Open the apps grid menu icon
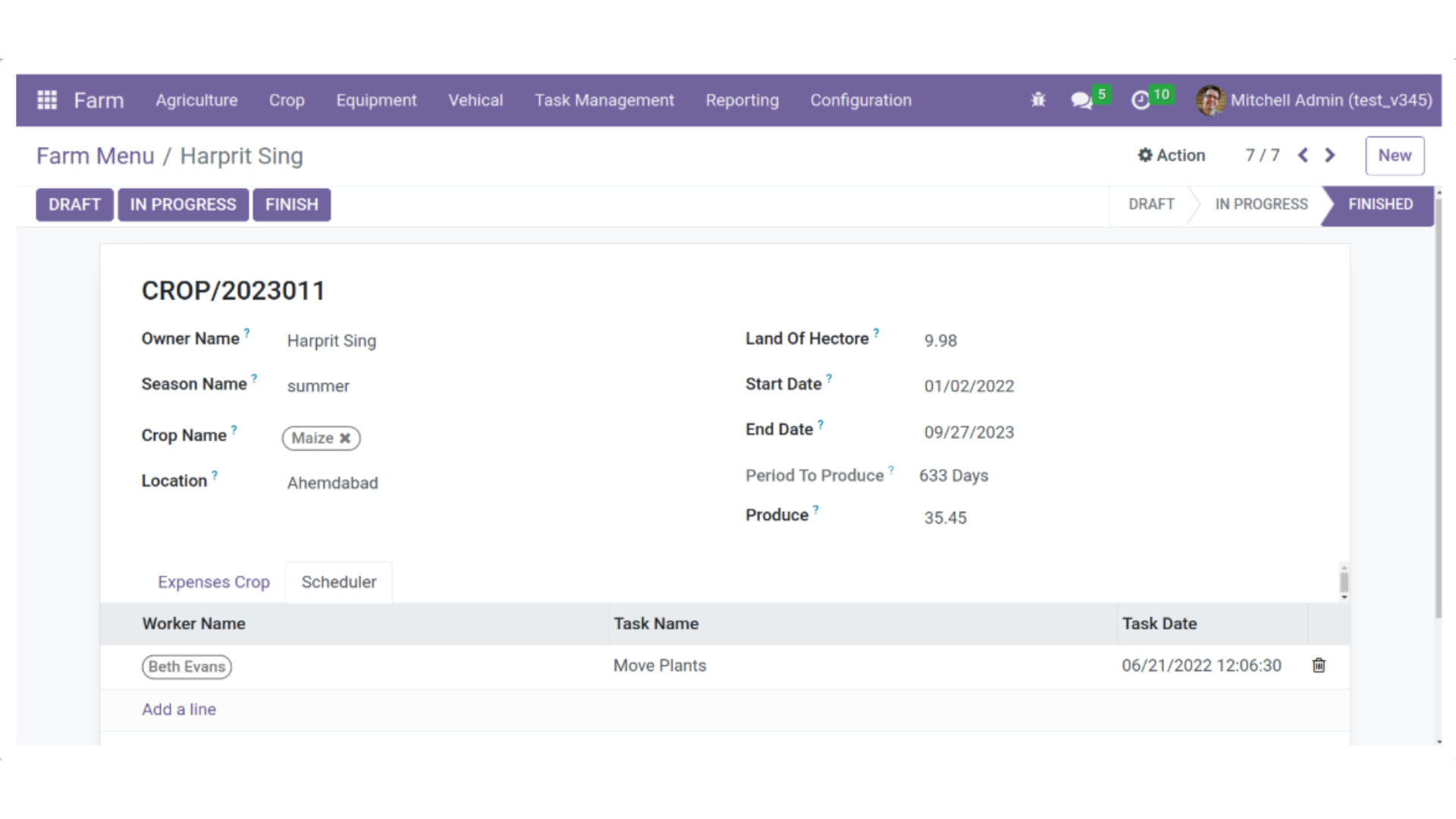 pyautogui.click(x=47, y=100)
